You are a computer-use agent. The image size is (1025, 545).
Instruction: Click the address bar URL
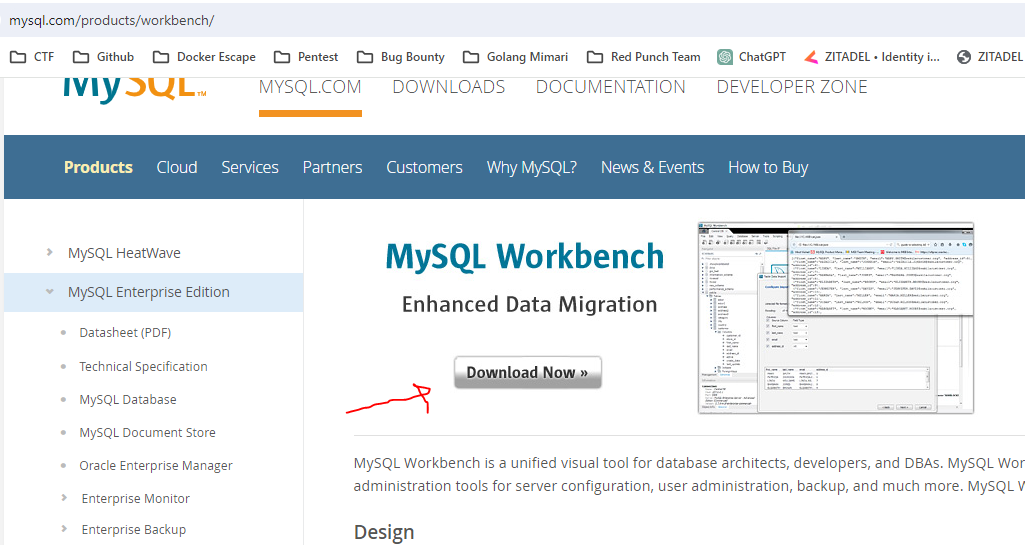coord(112,20)
